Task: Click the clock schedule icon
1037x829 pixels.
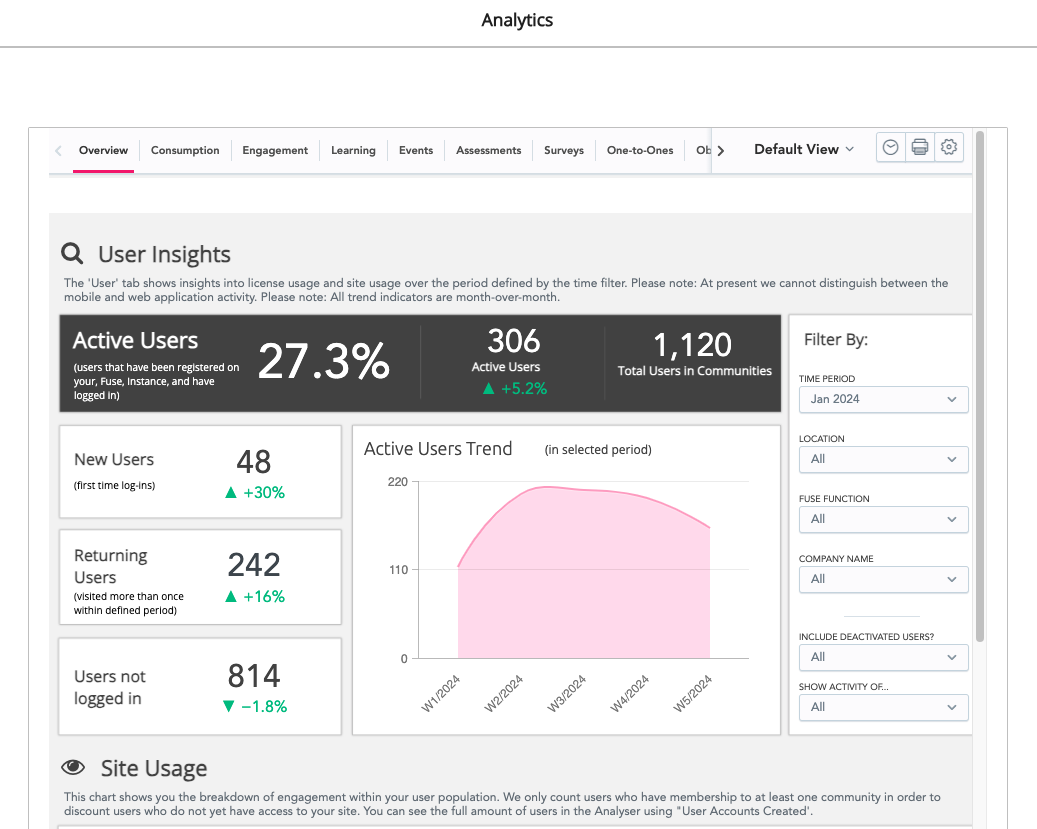Action: click(890, 148)
